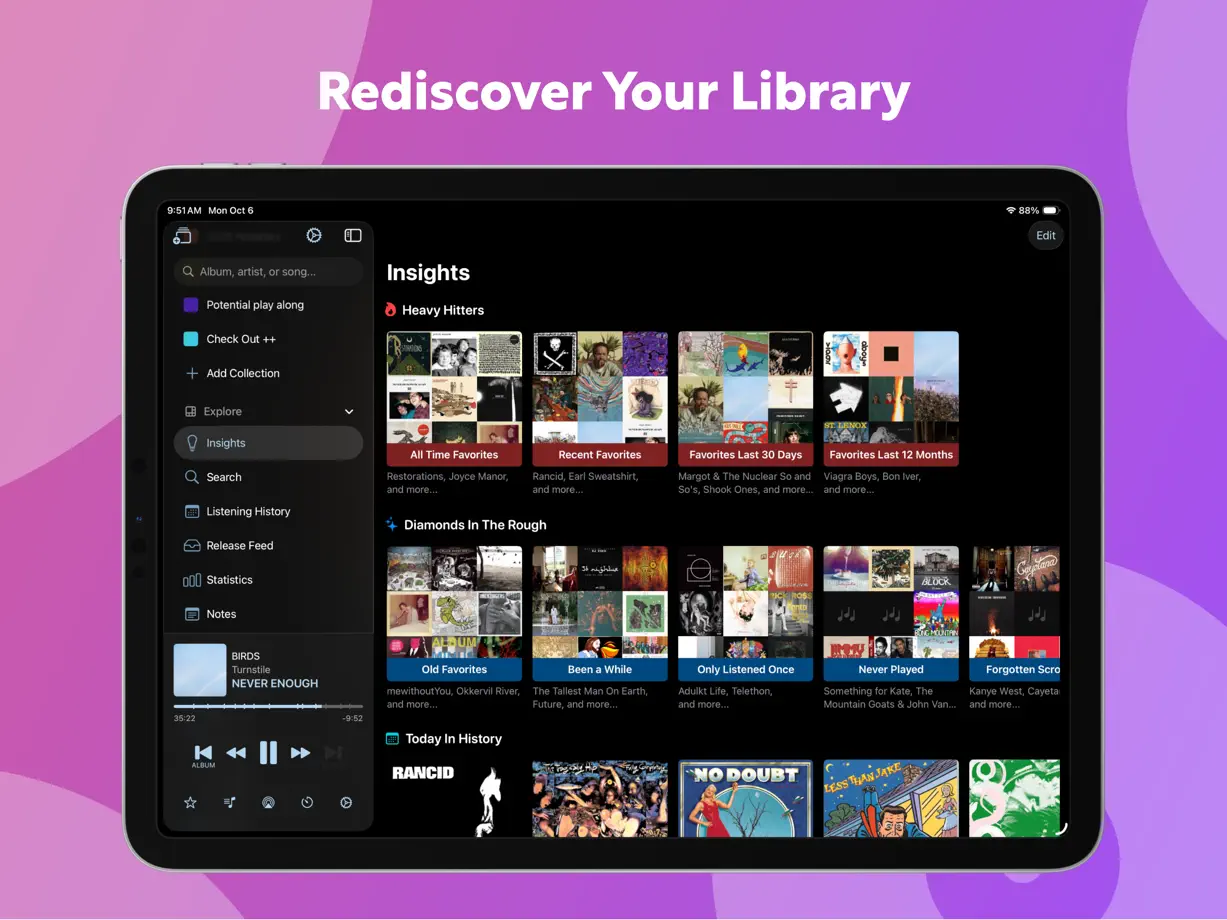
Task: Jump to album start with ALBUM button
Action: (203, 755)
